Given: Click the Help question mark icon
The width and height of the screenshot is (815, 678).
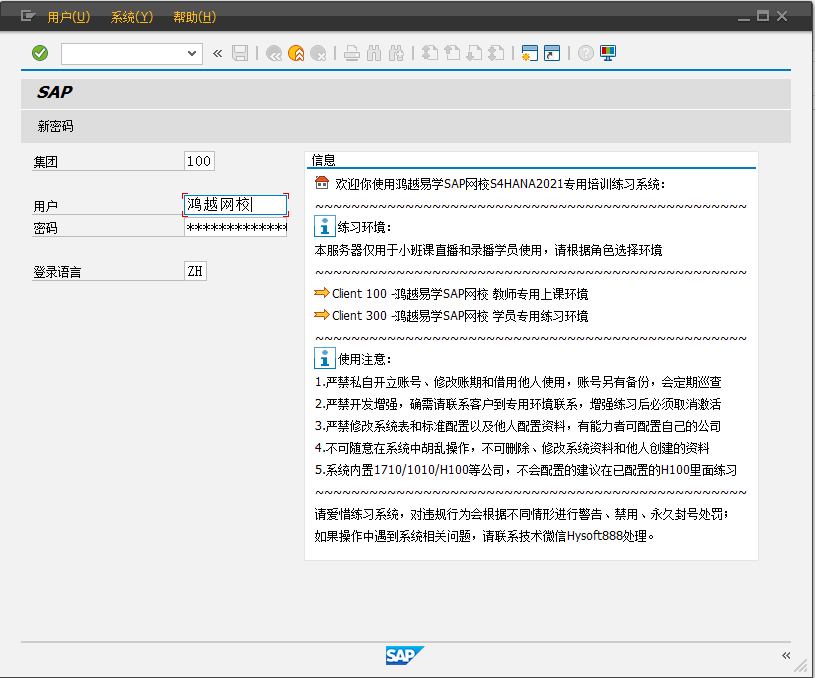Looking at the screenshot, I should [x=586, y=53].
